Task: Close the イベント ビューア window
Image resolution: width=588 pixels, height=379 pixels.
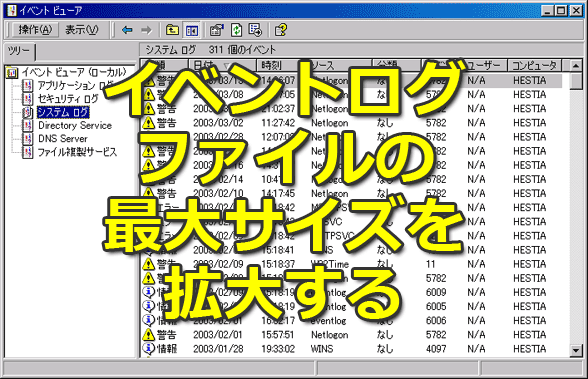Action: coord(576,10)
